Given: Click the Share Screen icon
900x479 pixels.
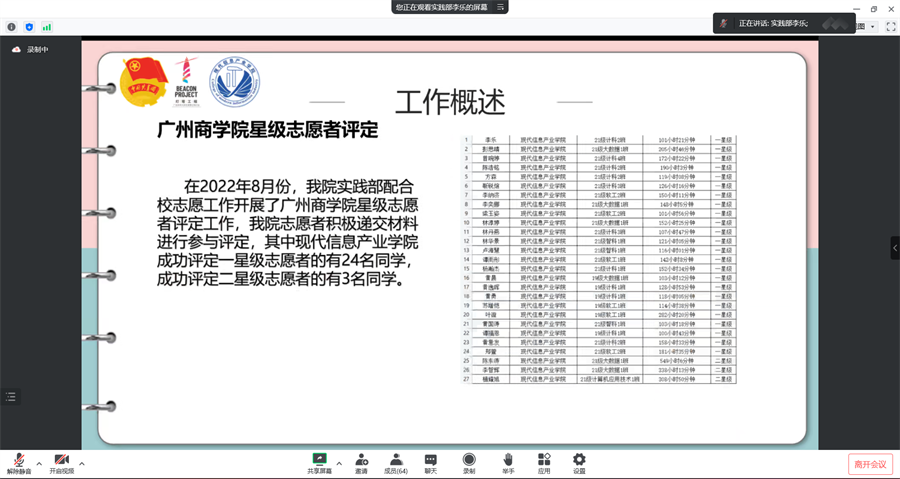Looking at the screenshot, I should click(x=319, y=461).
